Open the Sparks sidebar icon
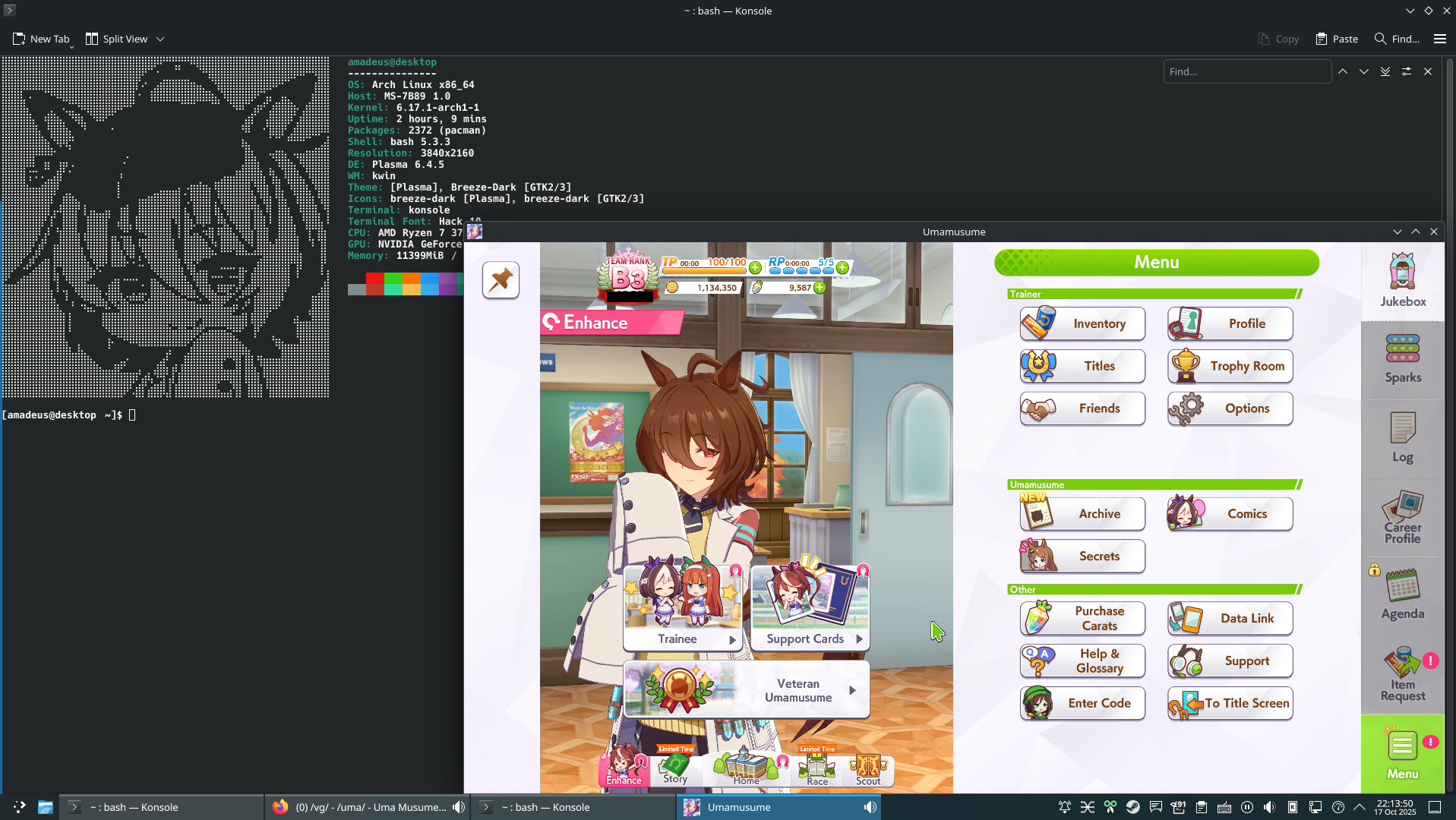This screenshot has width=1456, height=820. (1403, 359)
